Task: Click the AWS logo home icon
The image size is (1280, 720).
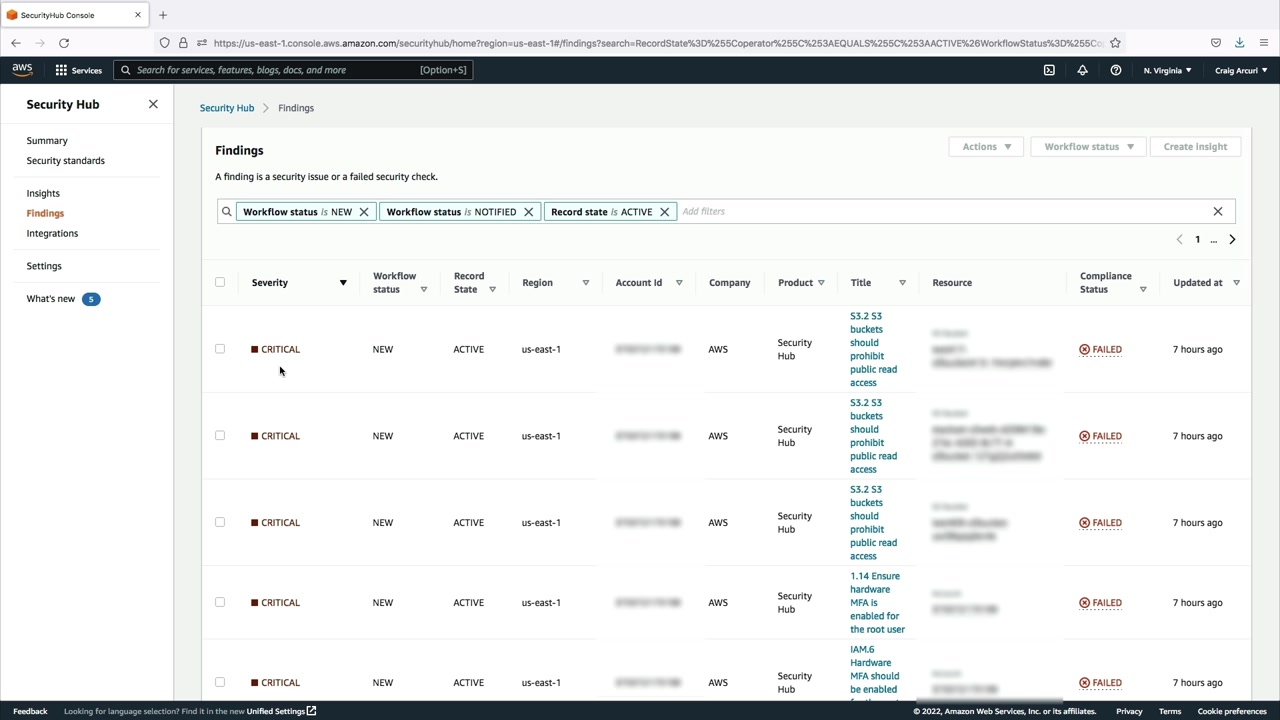Action: click(x=22, y=70)
